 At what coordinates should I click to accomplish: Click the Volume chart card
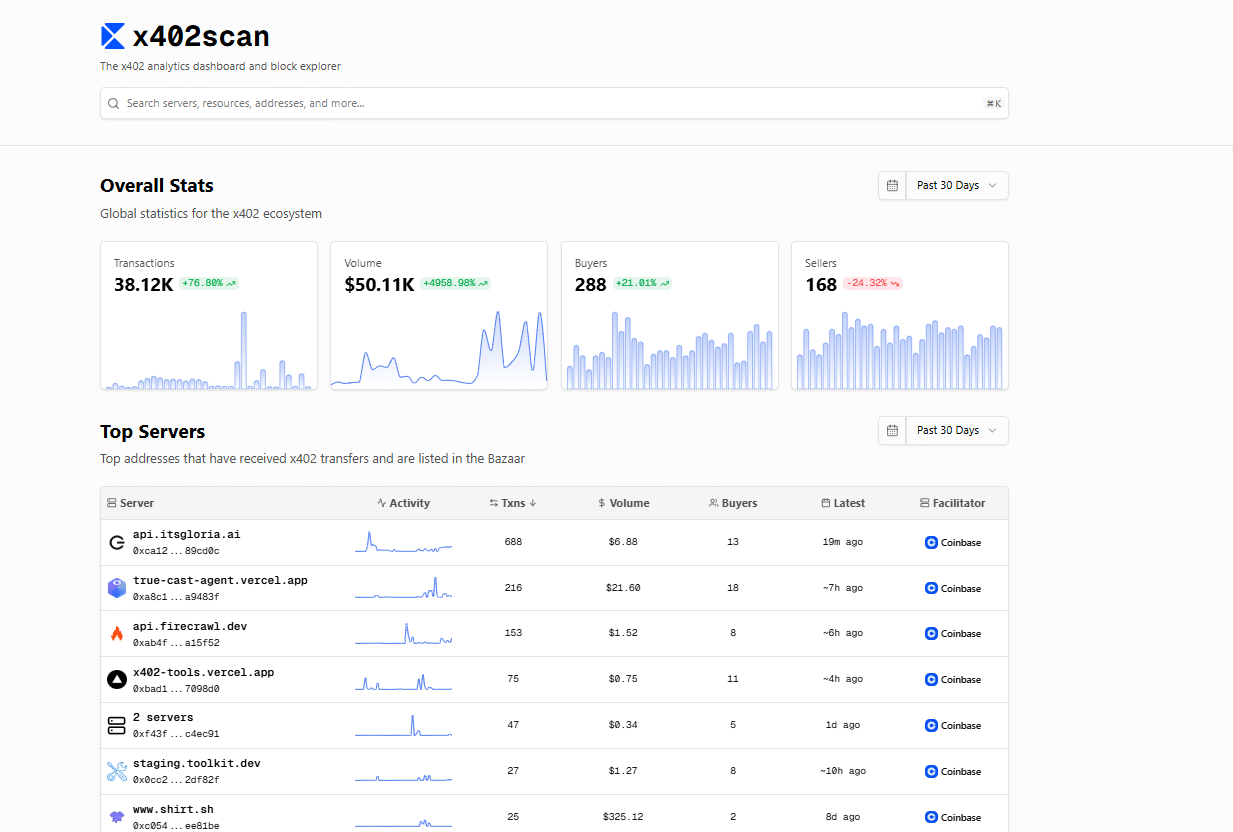[439, 315]
